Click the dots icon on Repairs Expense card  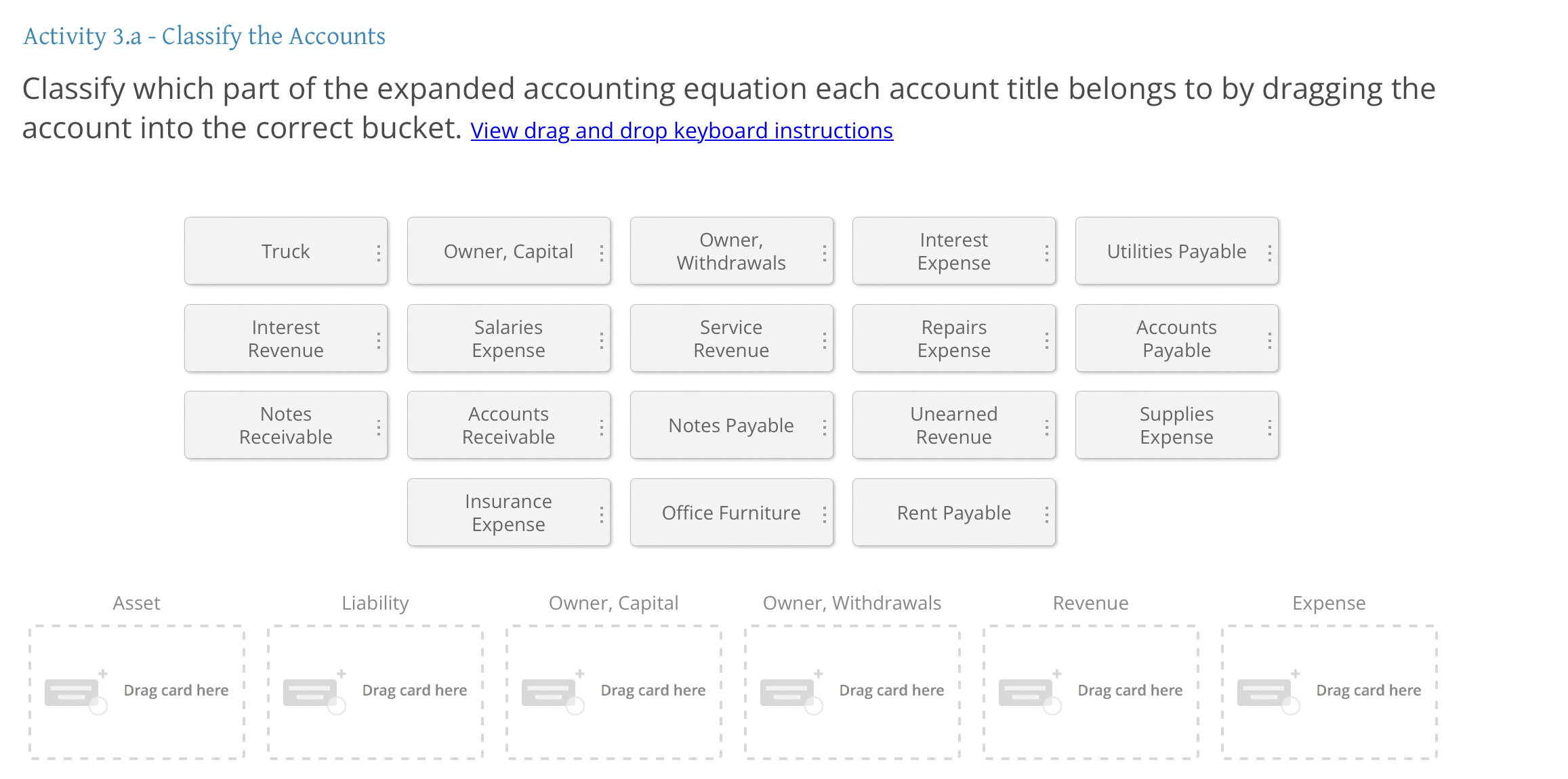click(x=1046, y=340)
